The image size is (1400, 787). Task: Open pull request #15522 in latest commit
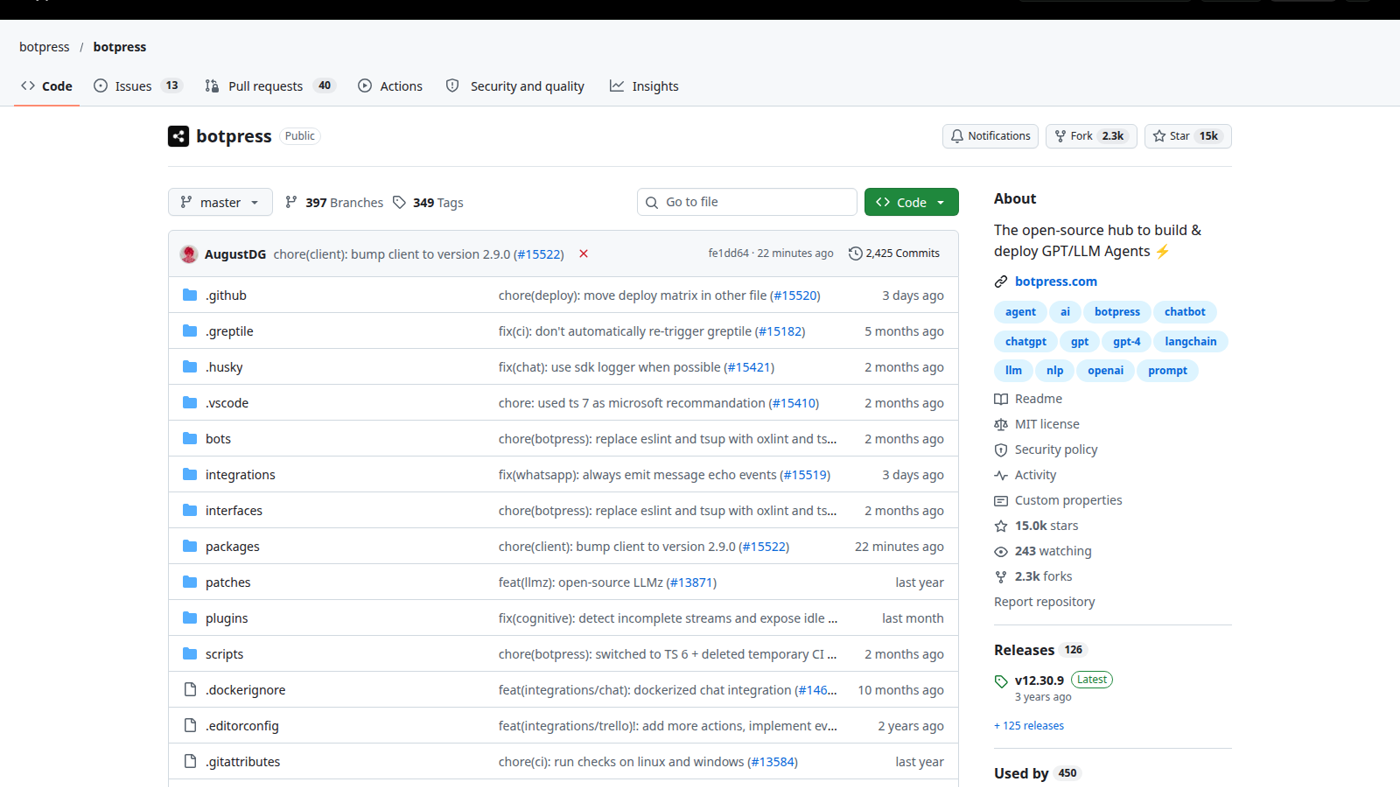[x=539, y=254]
